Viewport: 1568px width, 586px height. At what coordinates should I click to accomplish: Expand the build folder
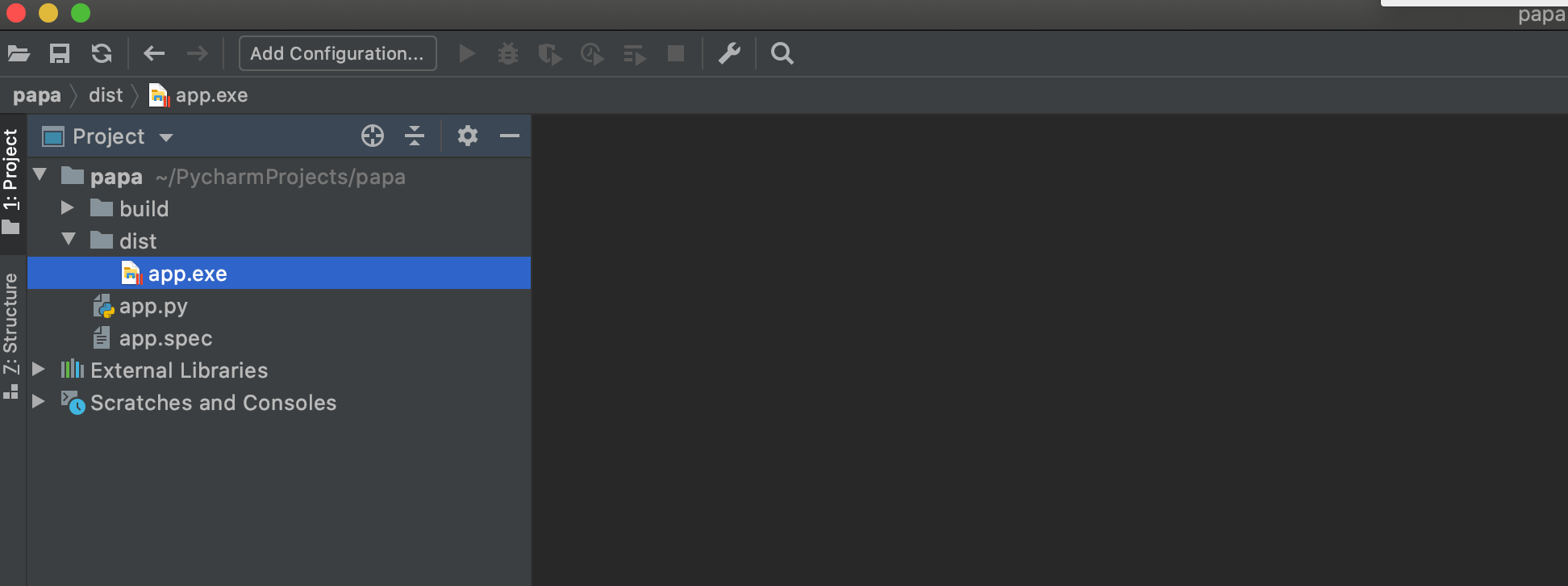(68, 208)
